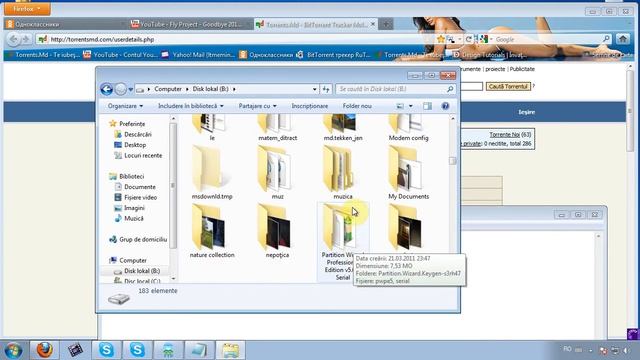Click the Windows Start button
Screen dimensions: 640x360
(x=13, y=351)
